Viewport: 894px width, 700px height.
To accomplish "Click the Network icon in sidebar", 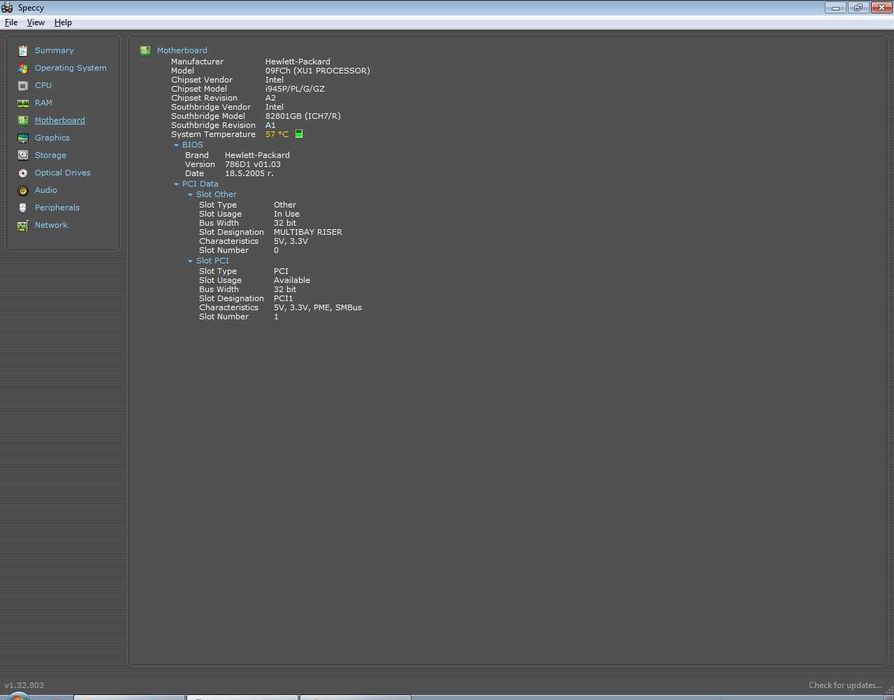I will (x=23, y=225).
